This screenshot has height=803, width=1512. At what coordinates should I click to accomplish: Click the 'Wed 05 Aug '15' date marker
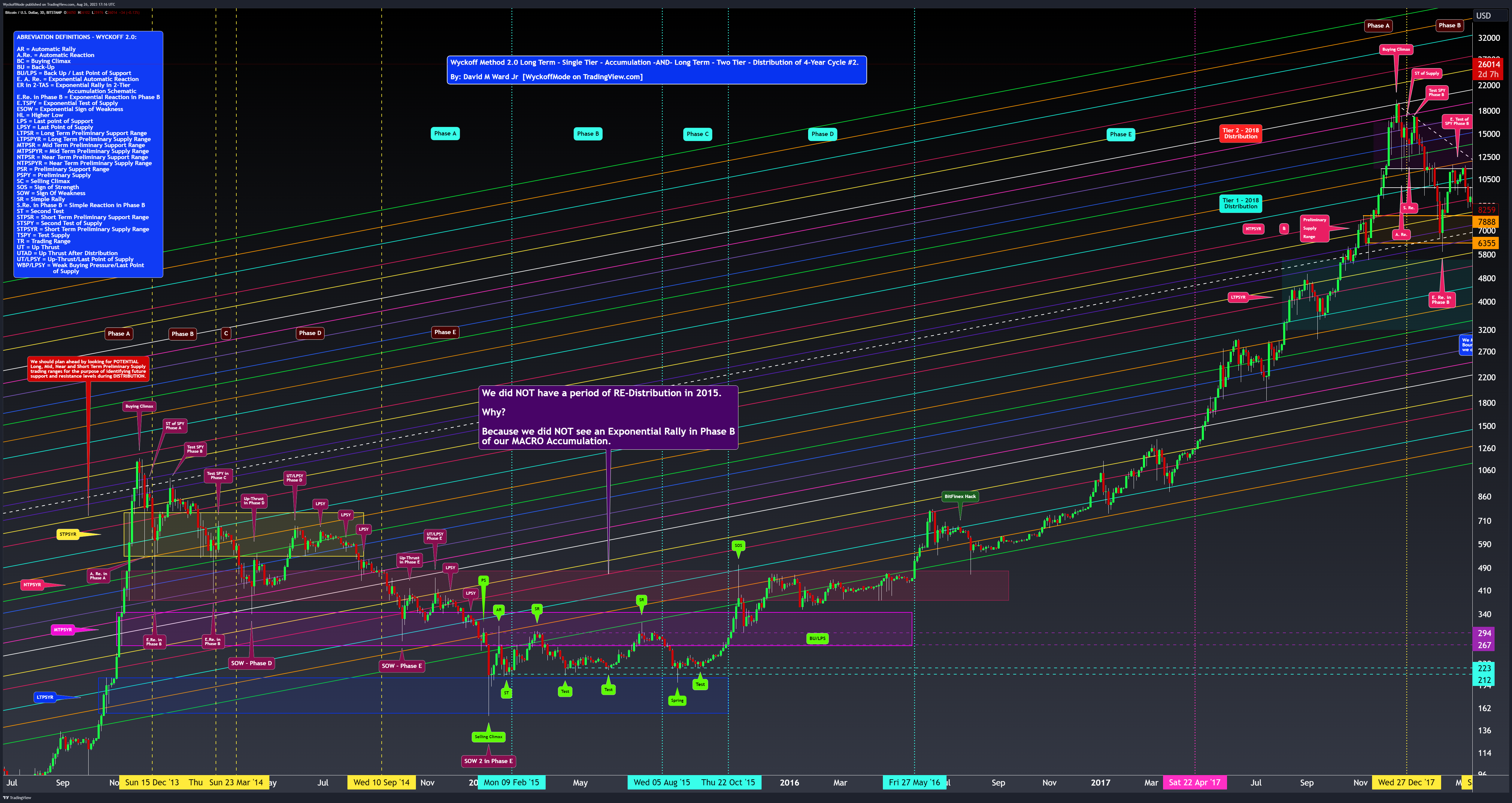click(x=662, y=783)
